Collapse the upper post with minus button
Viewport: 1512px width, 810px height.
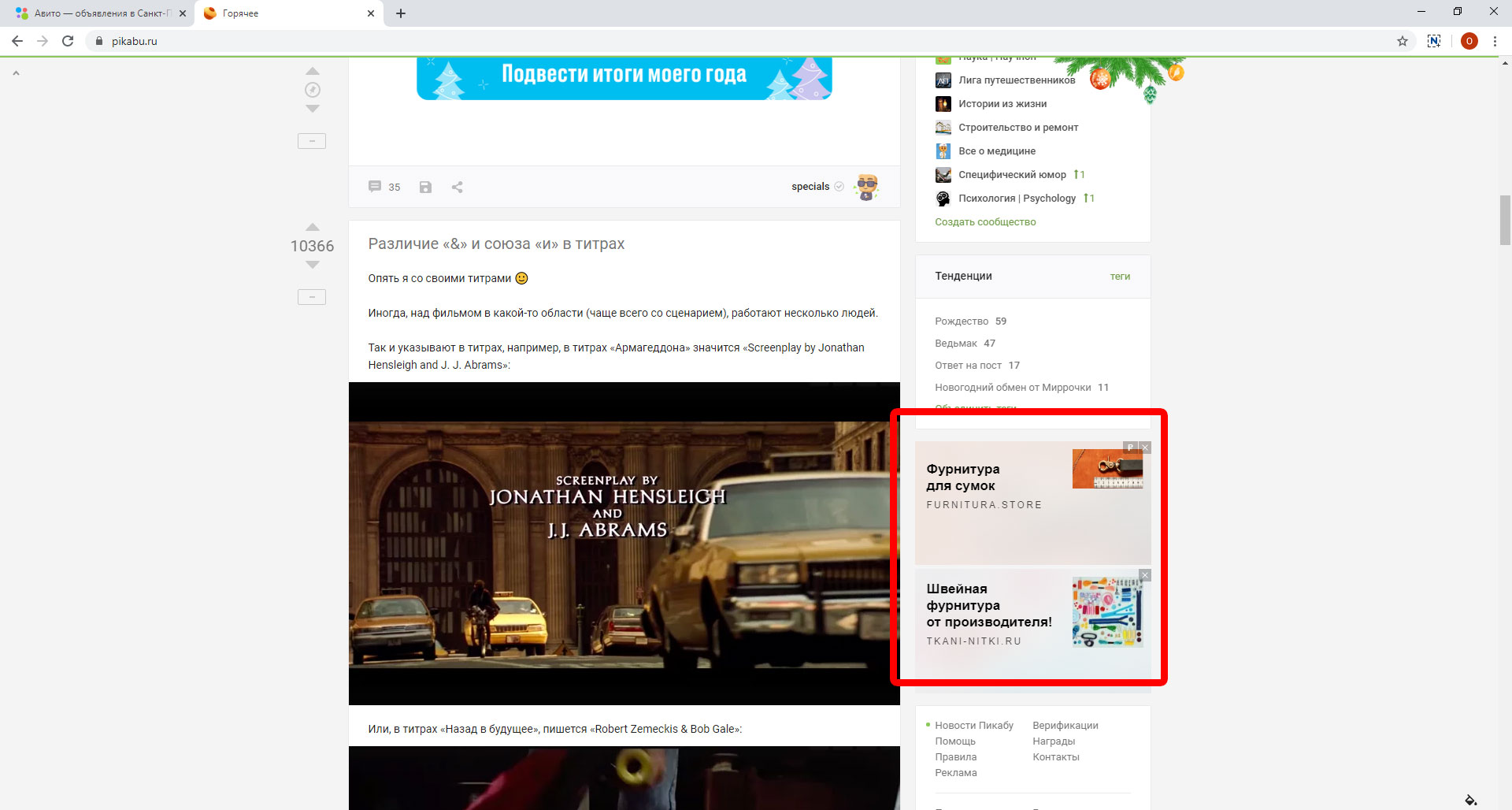pos(312,141)
